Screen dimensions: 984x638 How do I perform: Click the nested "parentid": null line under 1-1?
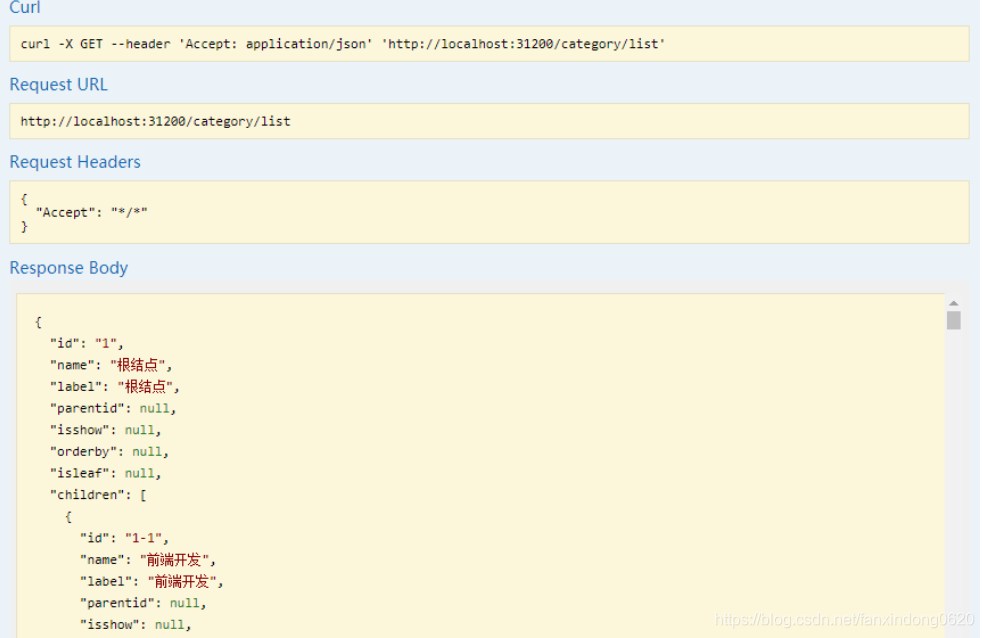tap(143, 603)
